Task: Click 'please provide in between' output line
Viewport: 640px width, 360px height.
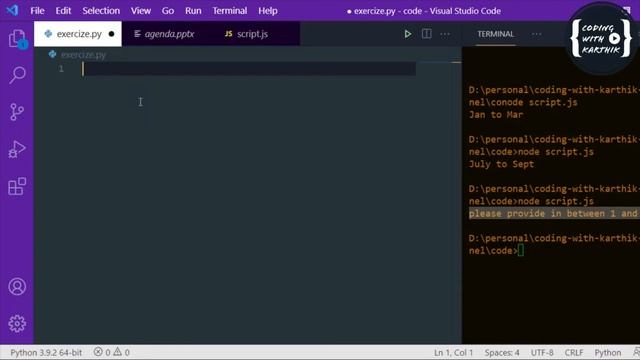Action: [554, 213]
